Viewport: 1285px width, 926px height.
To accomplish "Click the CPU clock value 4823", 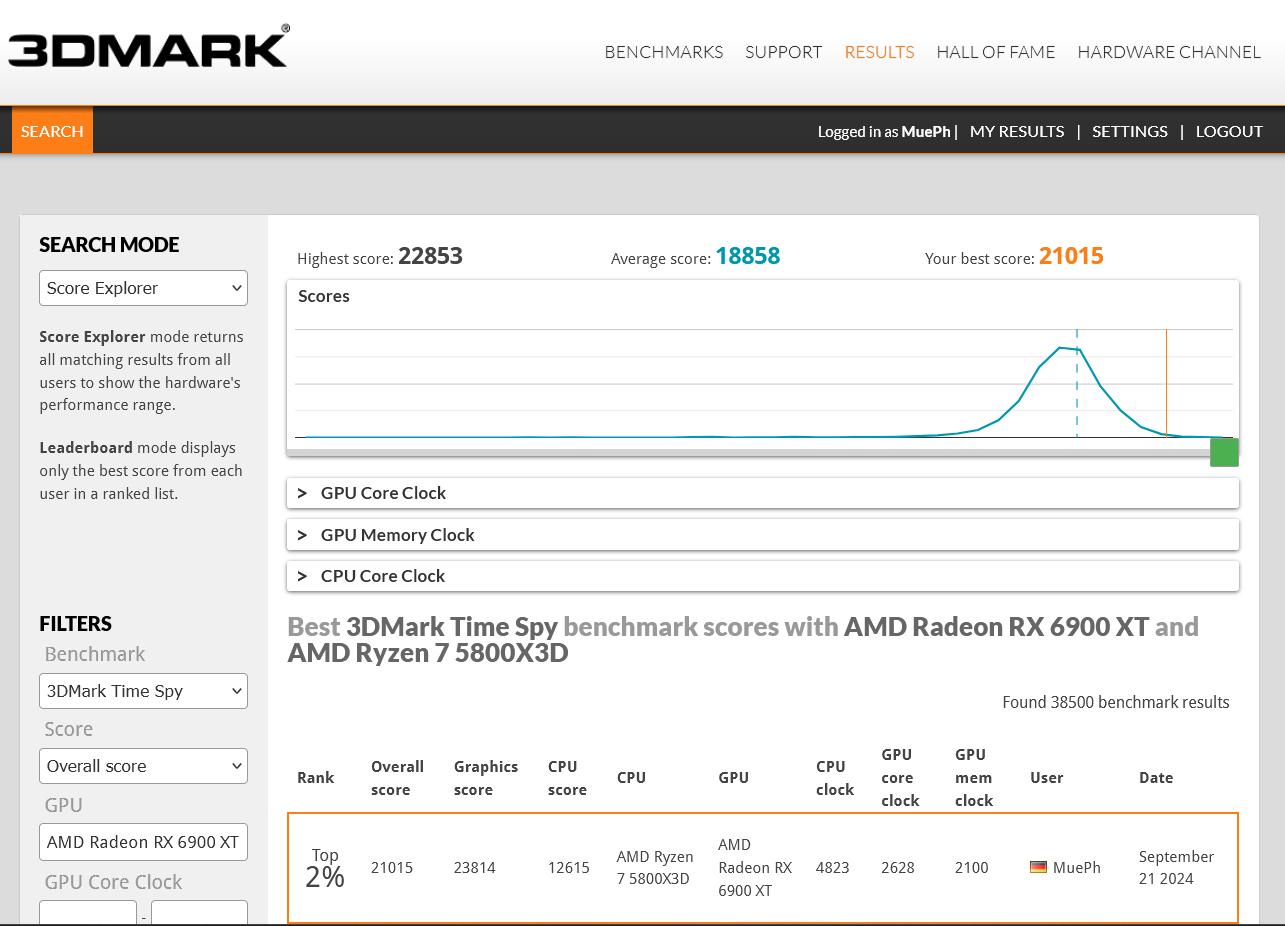I will click(833, 868).
